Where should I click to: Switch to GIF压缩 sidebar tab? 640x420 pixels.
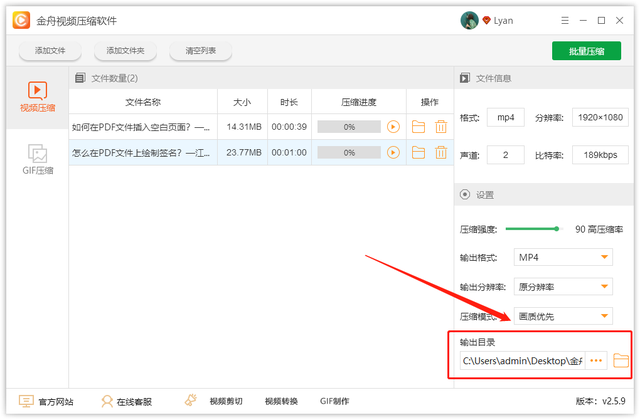tap(37, 159)
